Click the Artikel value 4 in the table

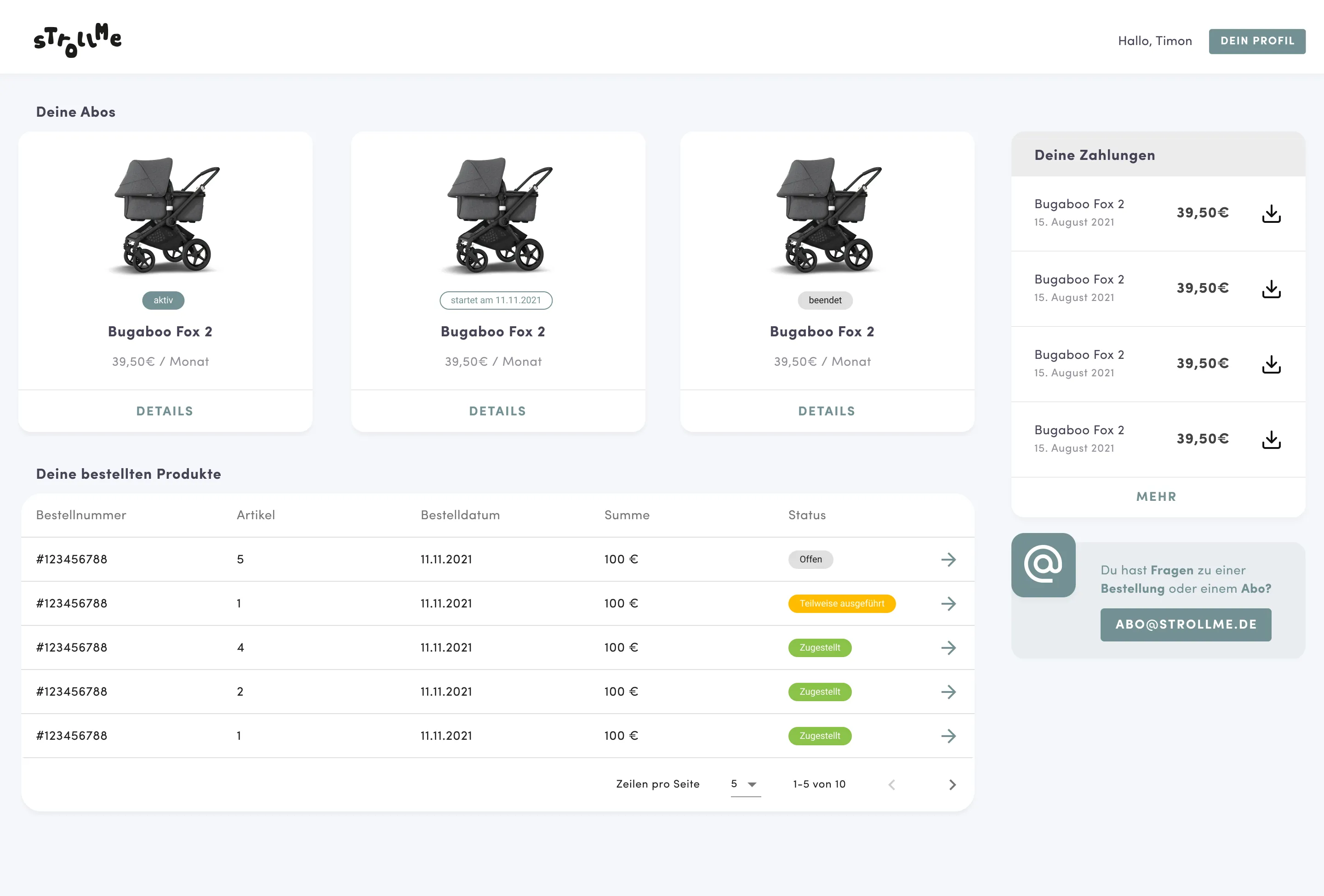tap(240, 648)
